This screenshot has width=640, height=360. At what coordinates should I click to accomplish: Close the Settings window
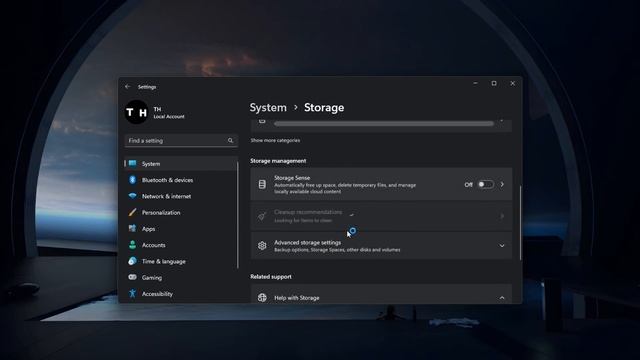pyautogui.click(x=513, y=83)
